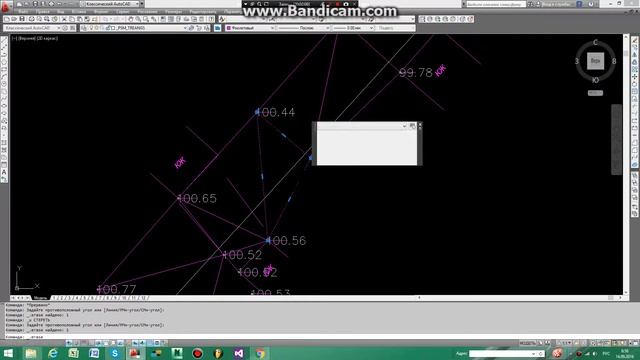The width and height of the screenshot is (640, 360).
Task: Click New drawing icon in Standard toolbar
Action: coord(7,19)
